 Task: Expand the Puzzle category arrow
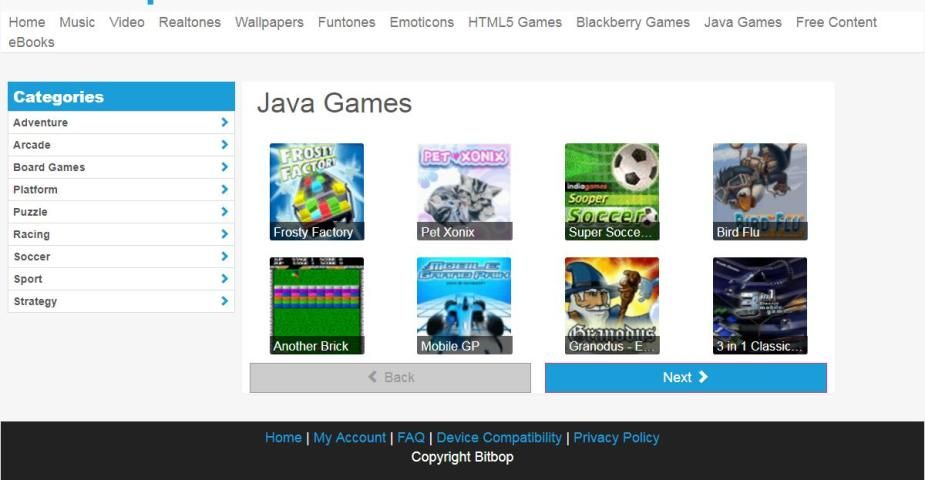point(224,212)
